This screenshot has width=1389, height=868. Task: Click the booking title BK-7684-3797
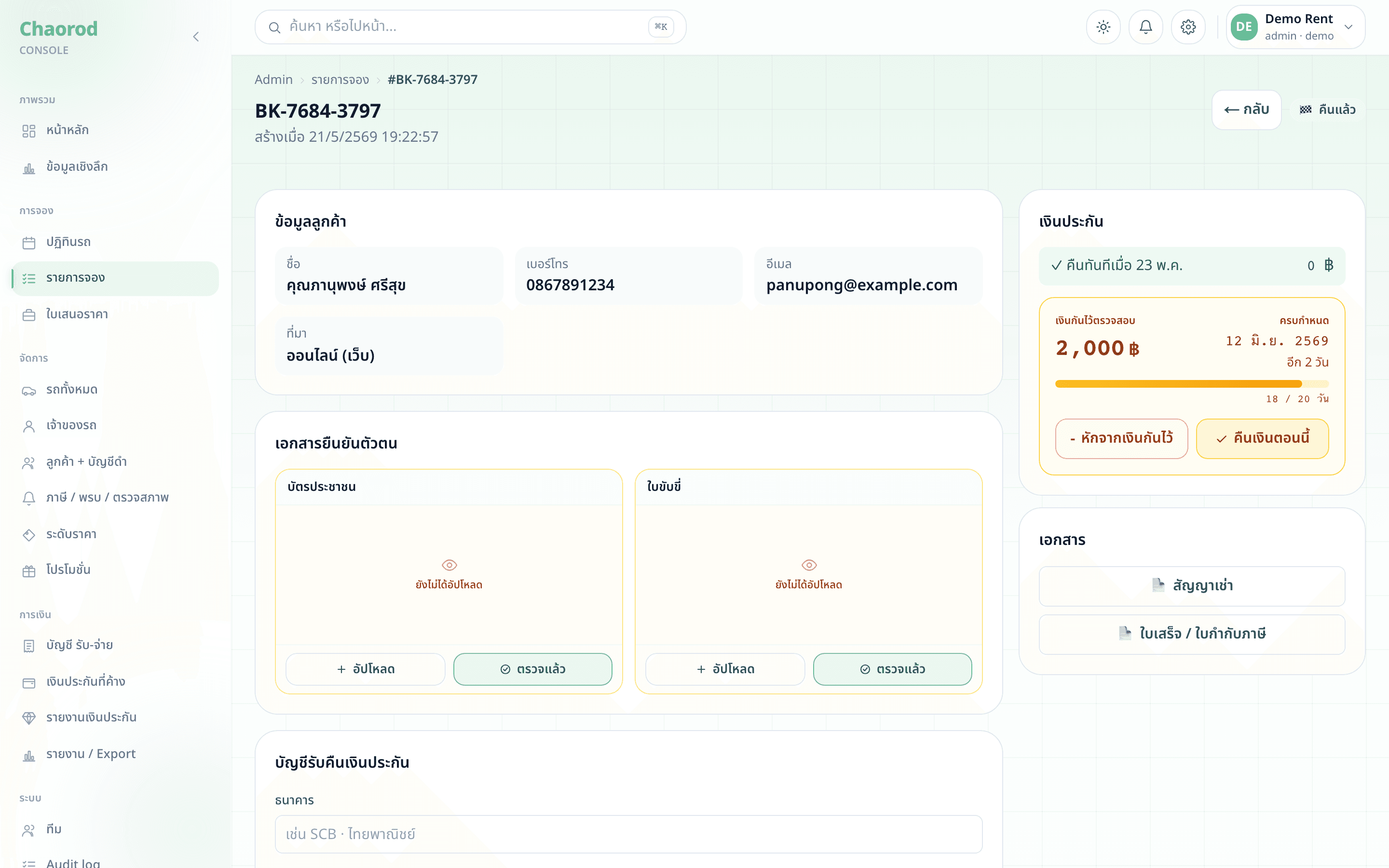click(318, 111)
